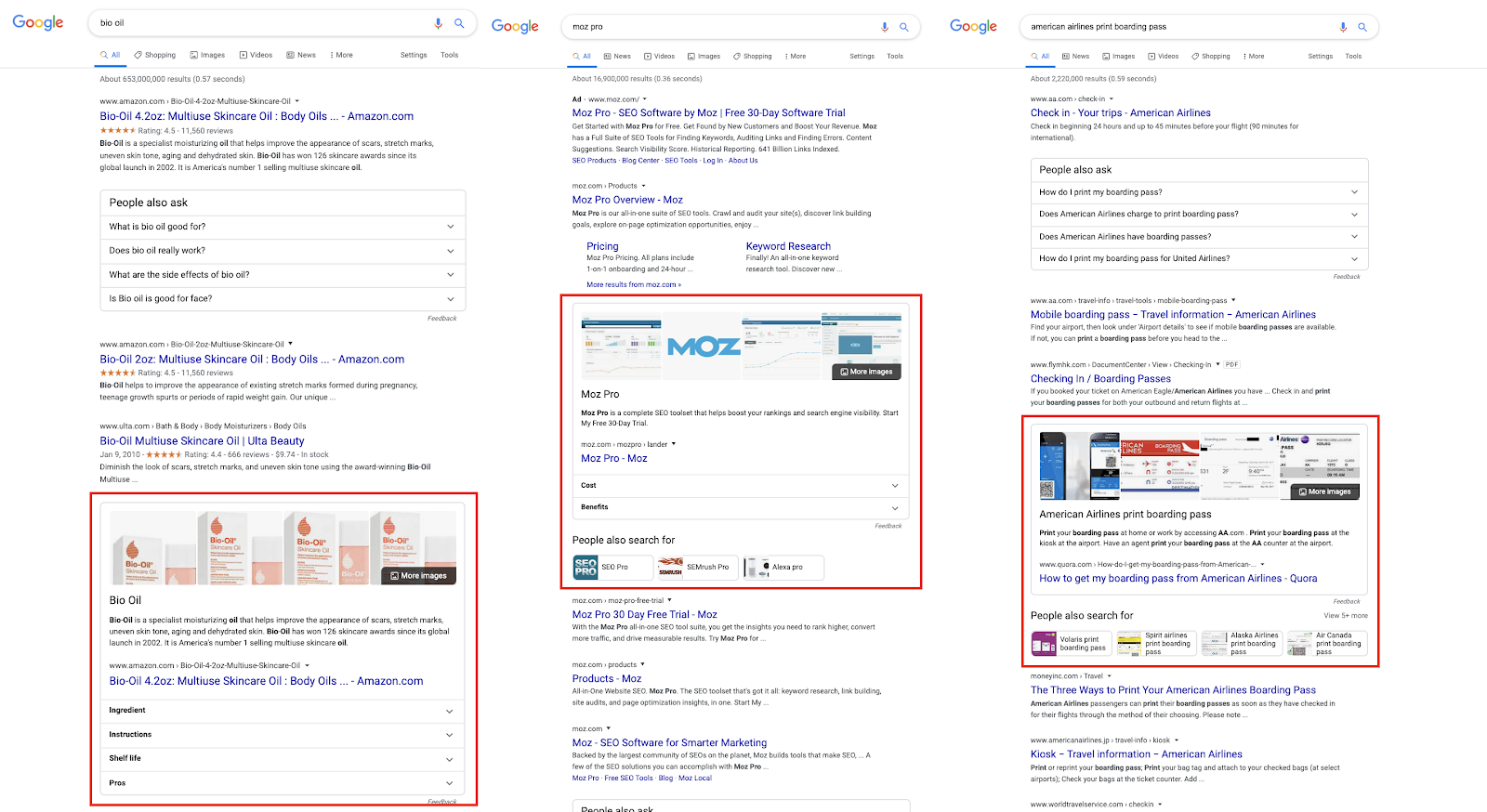Image resolution: width=1487 pixels, height=812 pixels.
Task: Expand the Cost row in the Moz Pro panel
Action: pos(741,486)
